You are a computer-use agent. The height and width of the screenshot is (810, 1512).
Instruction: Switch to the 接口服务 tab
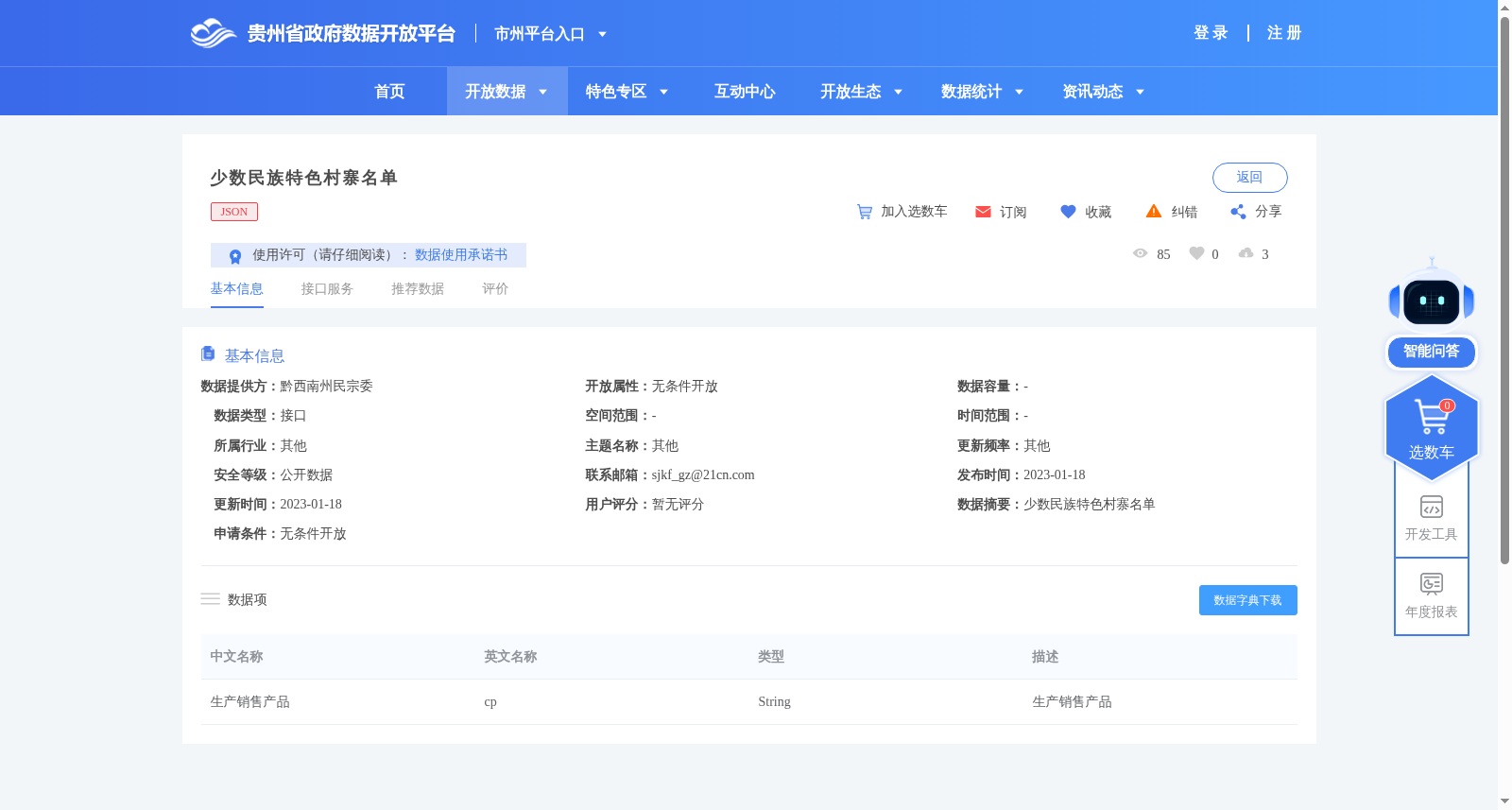[327, 289]
